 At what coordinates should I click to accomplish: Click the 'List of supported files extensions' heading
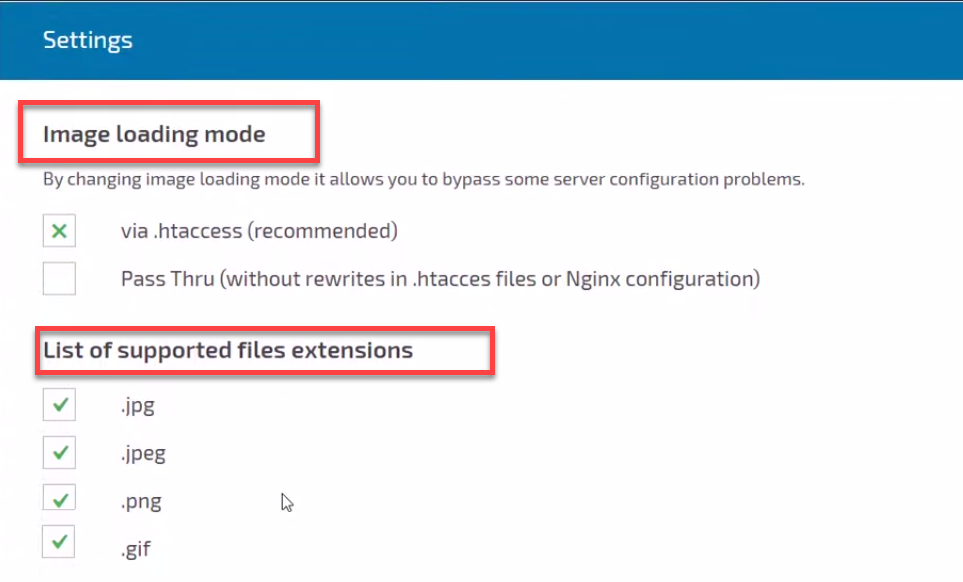click(228, 351)
